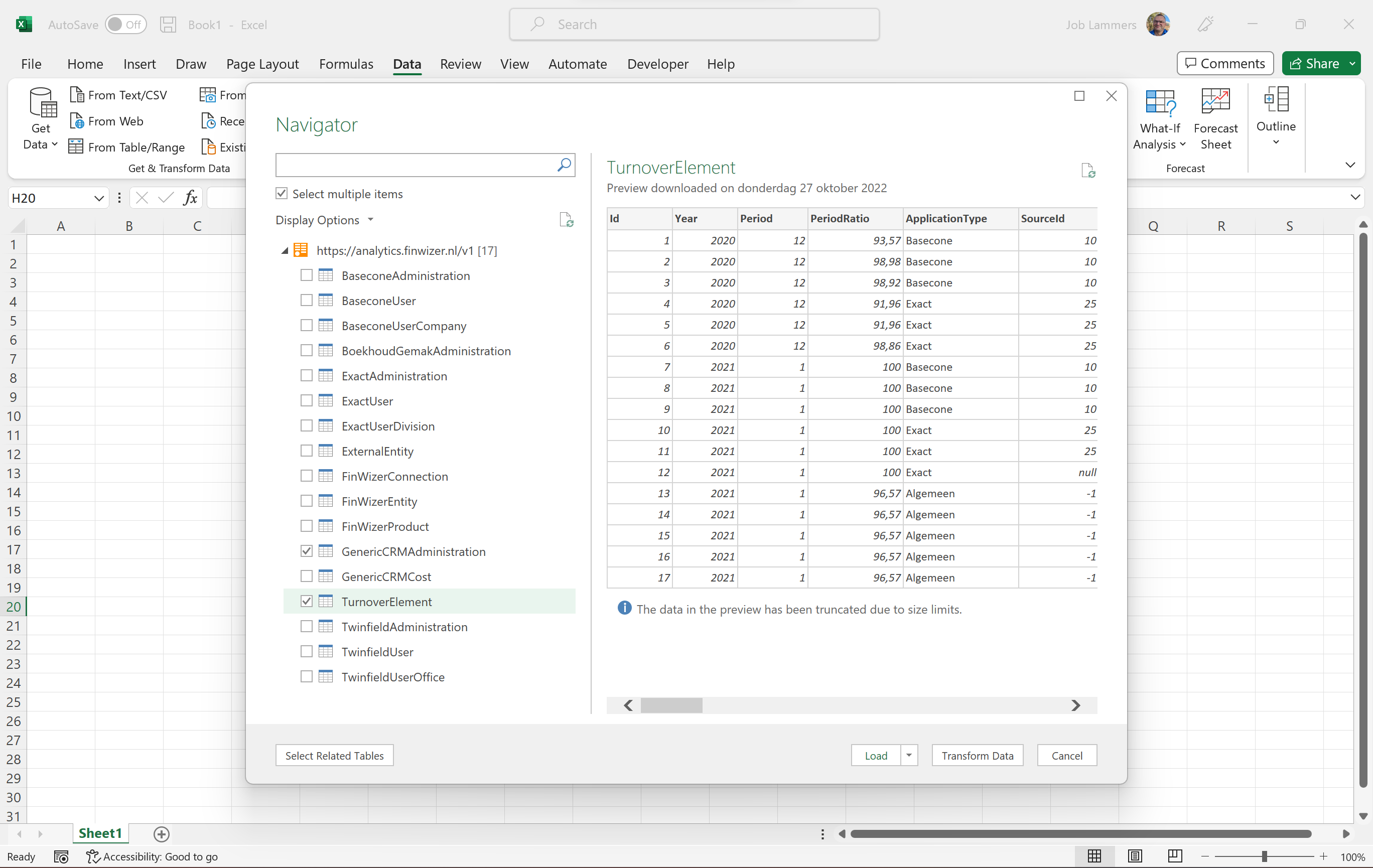The width and height of the screenshot is (1373, 868).
Task: Click Job Lammers profile picture
Action: (x=1158, y=25)
